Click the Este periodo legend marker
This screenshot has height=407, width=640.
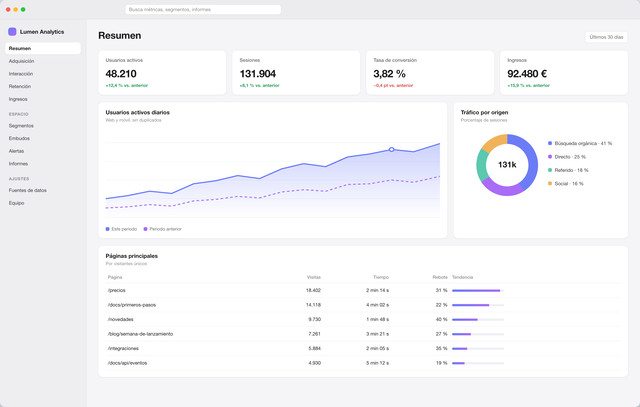tap(107, 229)
